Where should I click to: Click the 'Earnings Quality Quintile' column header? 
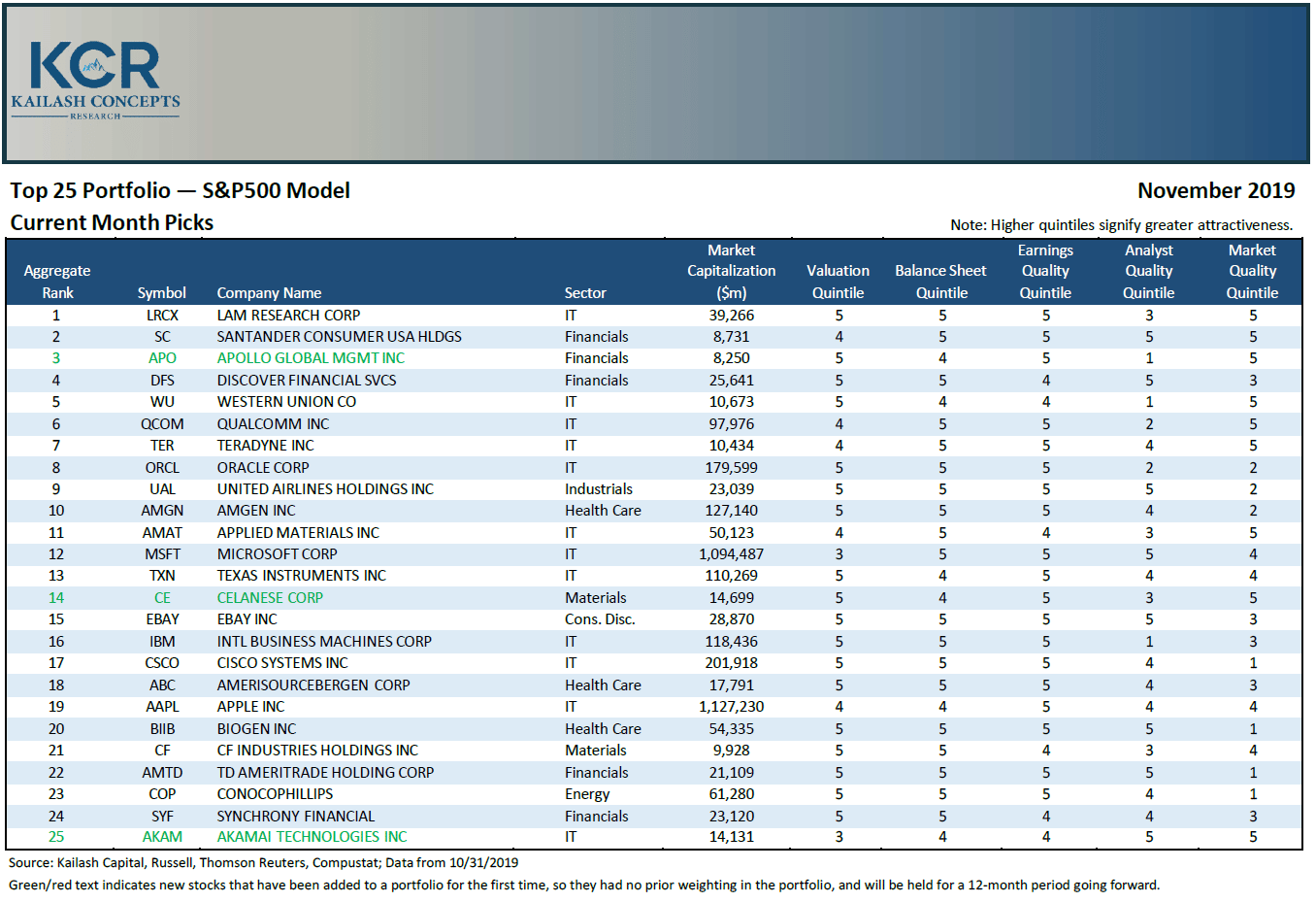1045,272
